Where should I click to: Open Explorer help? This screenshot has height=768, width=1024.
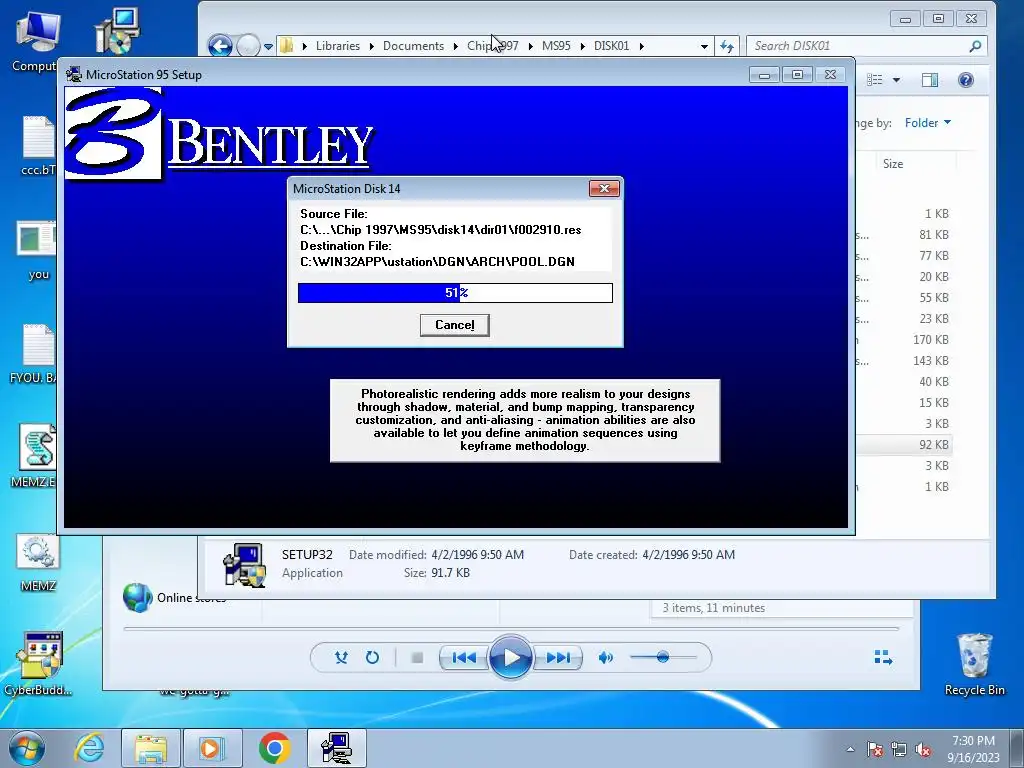click(x=966, y=80)
